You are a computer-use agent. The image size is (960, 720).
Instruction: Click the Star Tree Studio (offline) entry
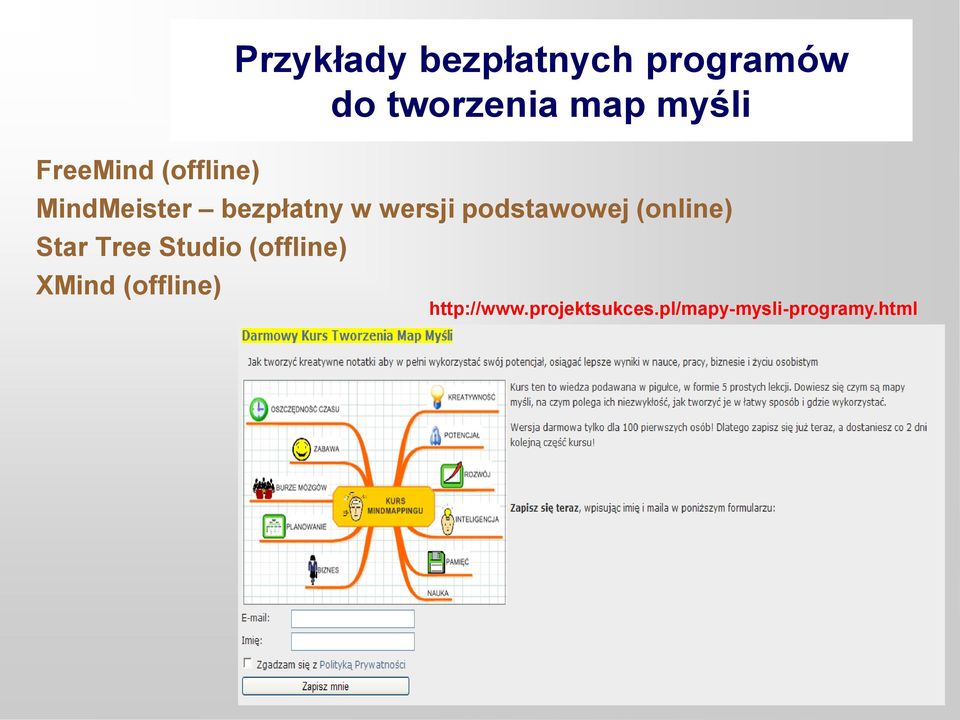pyautogui.click(x=192, y=247)
